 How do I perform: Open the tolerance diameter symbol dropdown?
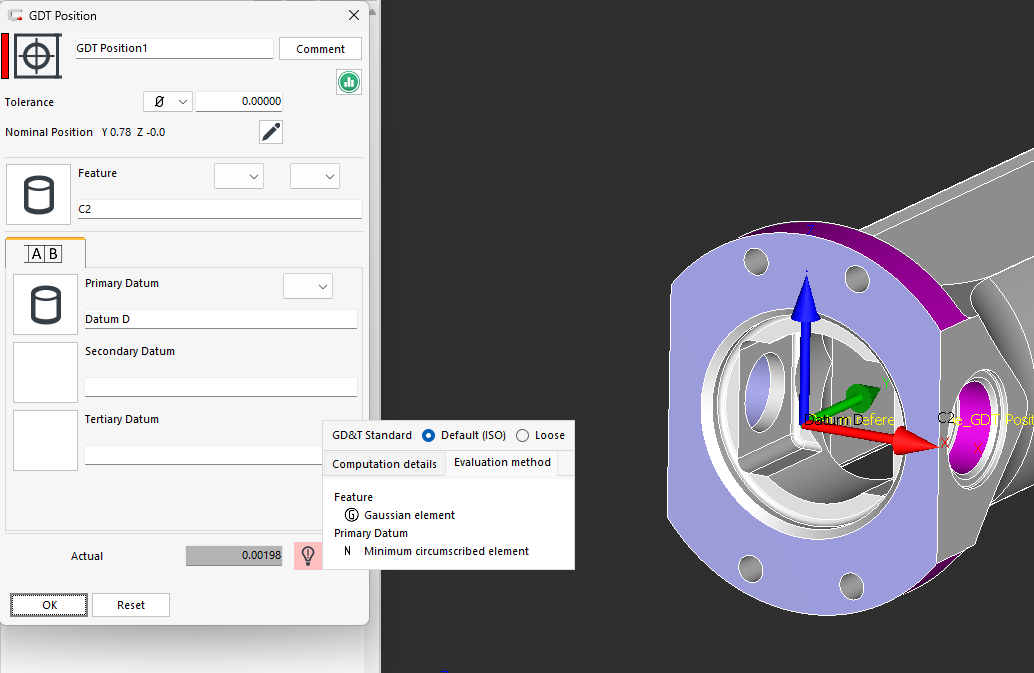tap(168, 102)
